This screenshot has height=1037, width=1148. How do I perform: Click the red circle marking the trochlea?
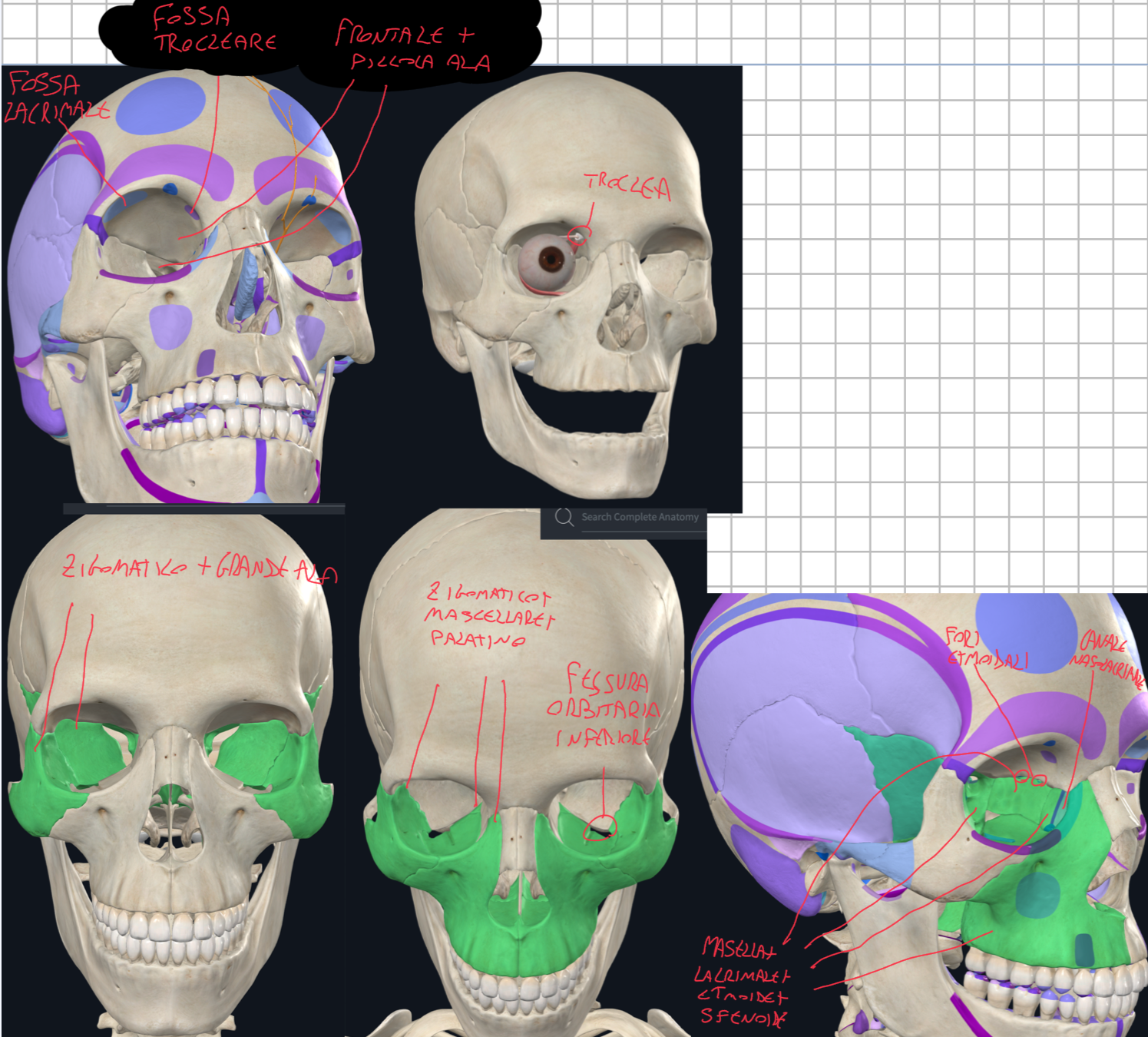(x=577, y=237)
